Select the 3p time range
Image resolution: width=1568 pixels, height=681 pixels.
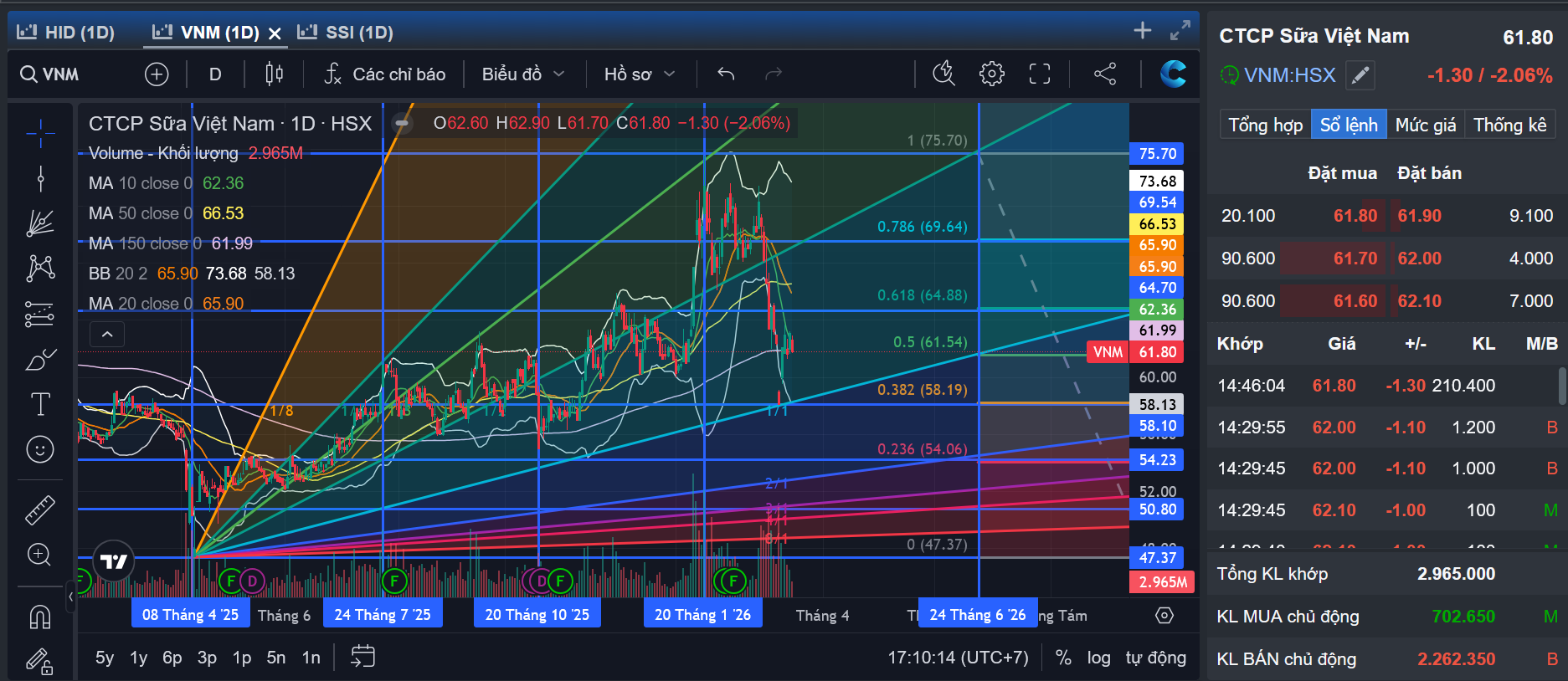207,658
